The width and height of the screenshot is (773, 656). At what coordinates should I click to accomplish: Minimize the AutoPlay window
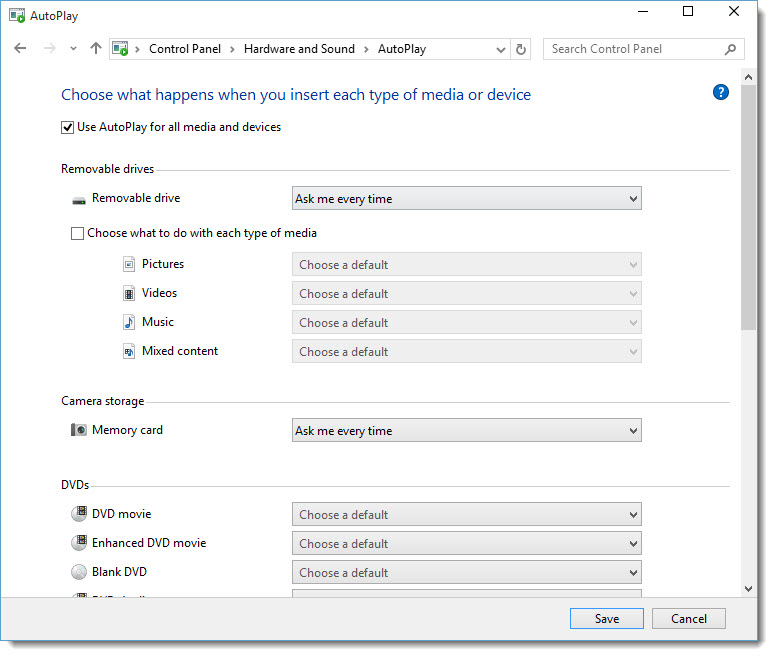click(643, 11)
